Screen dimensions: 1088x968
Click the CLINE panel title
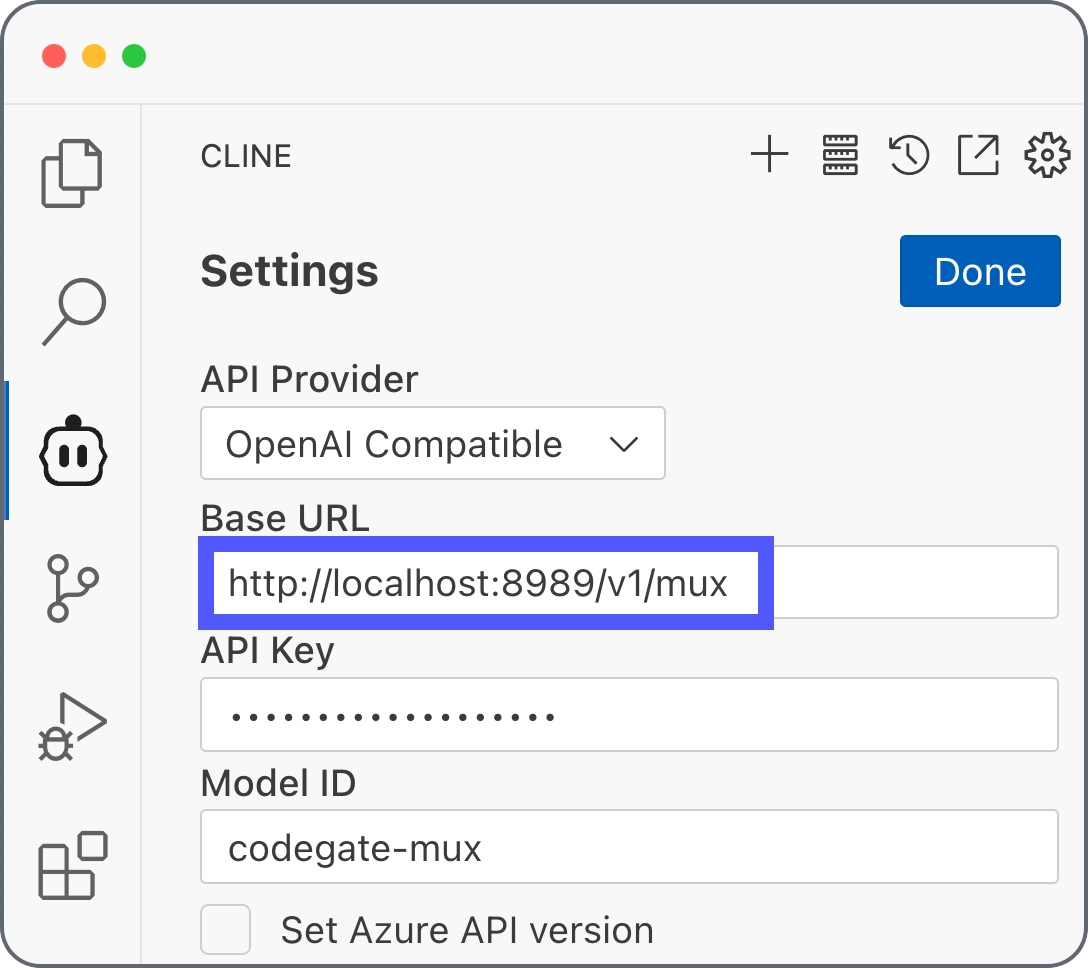[x=246, y=156]
